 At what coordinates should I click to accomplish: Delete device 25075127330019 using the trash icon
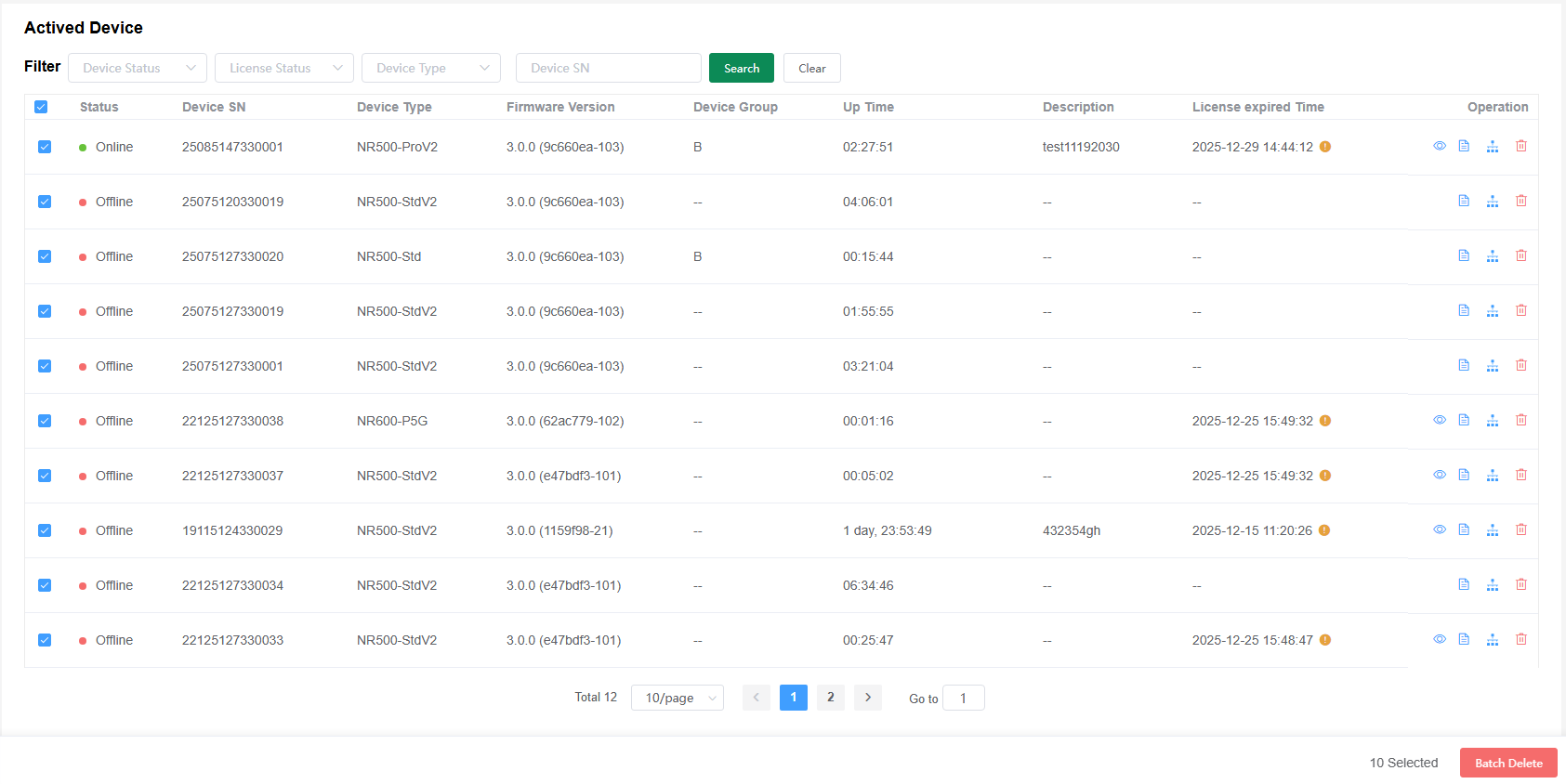tap(1521, 310)
